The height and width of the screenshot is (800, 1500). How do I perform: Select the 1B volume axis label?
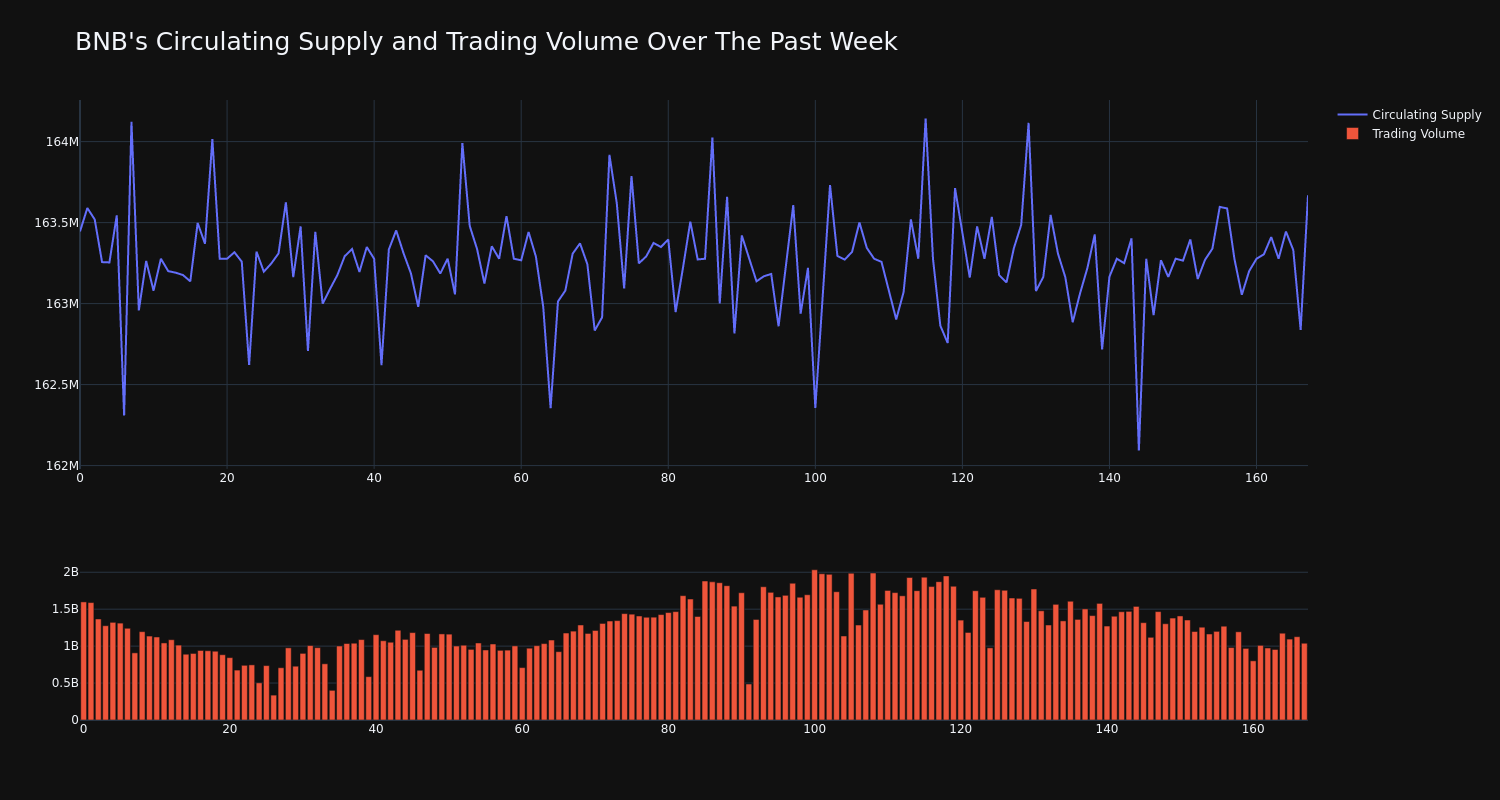click(x=71, y=646)
